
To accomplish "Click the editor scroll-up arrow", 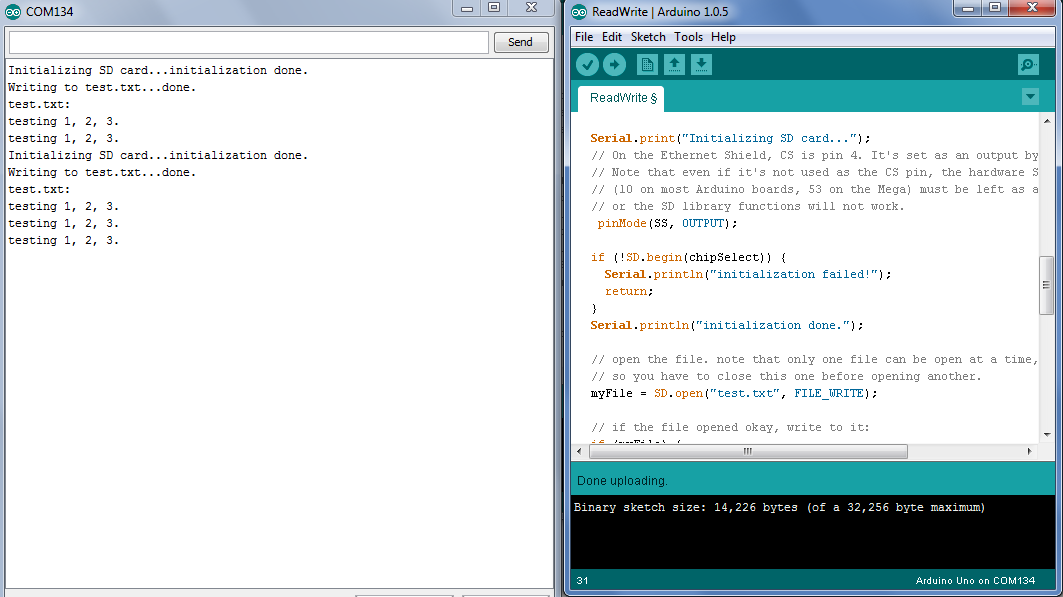I will tap(1047, 121).
